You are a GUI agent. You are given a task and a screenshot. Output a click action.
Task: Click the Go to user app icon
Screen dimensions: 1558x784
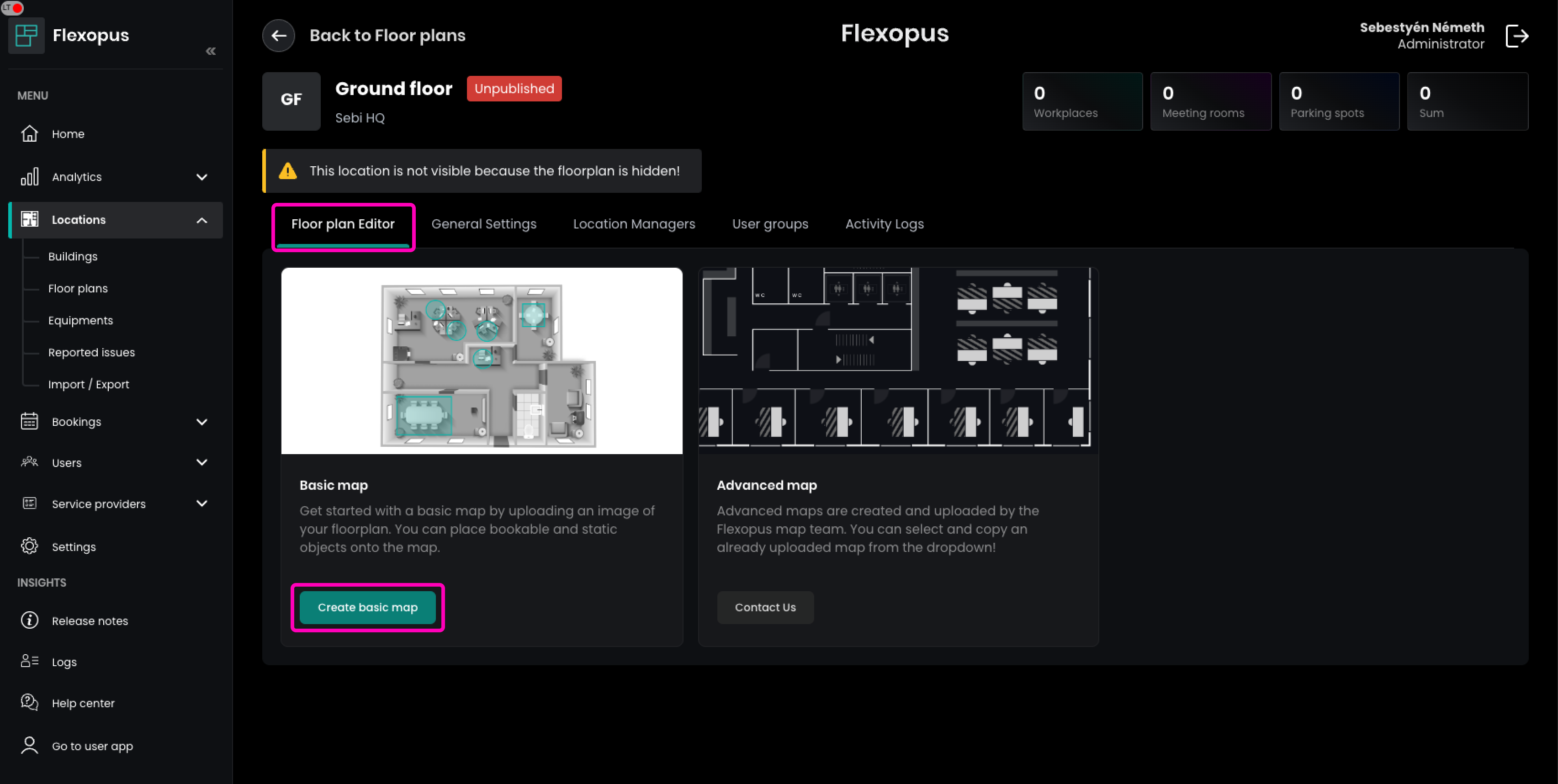29,745
